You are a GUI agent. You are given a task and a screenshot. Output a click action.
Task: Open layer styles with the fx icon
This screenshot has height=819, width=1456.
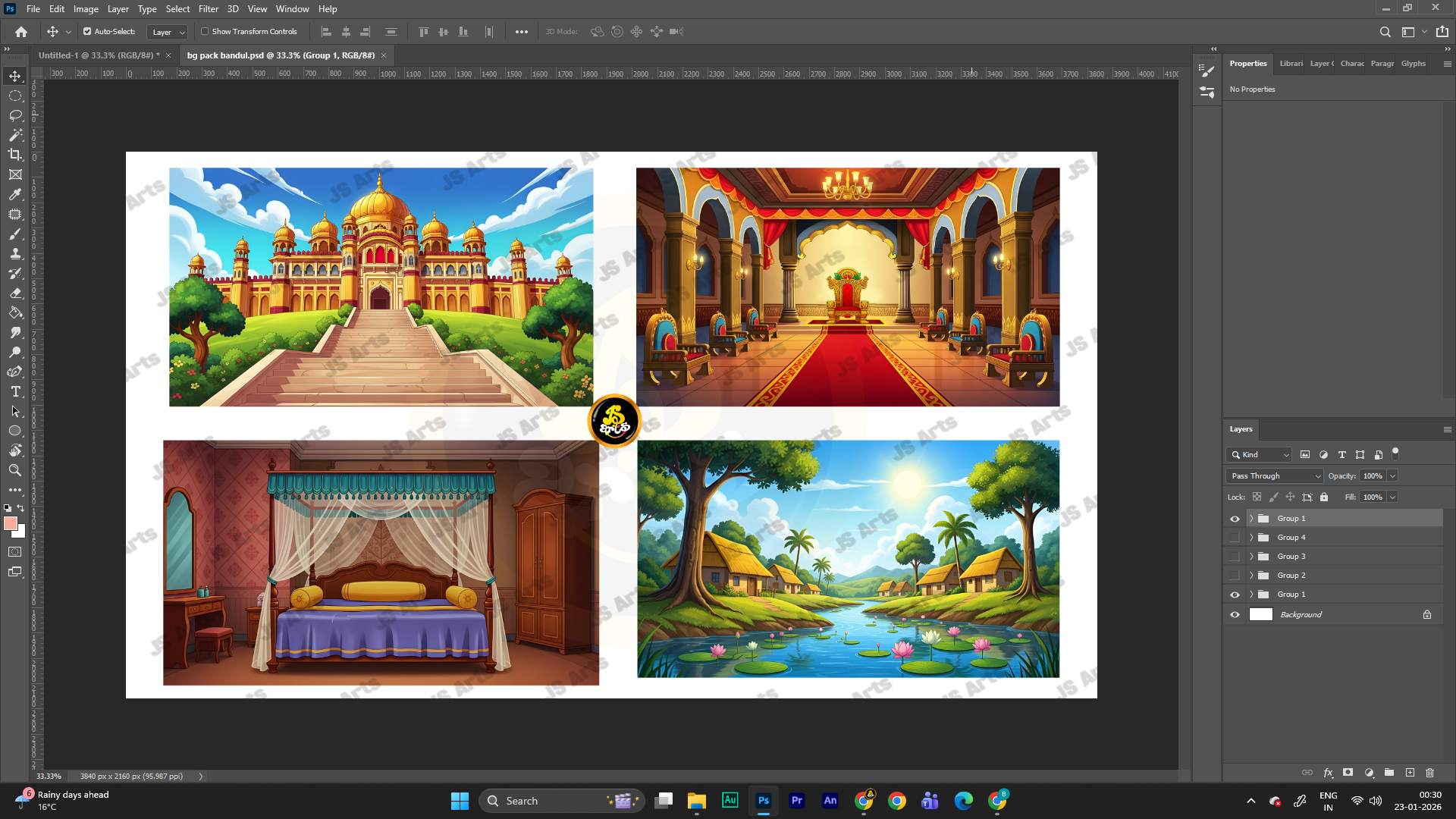[x=1328, y=772]
